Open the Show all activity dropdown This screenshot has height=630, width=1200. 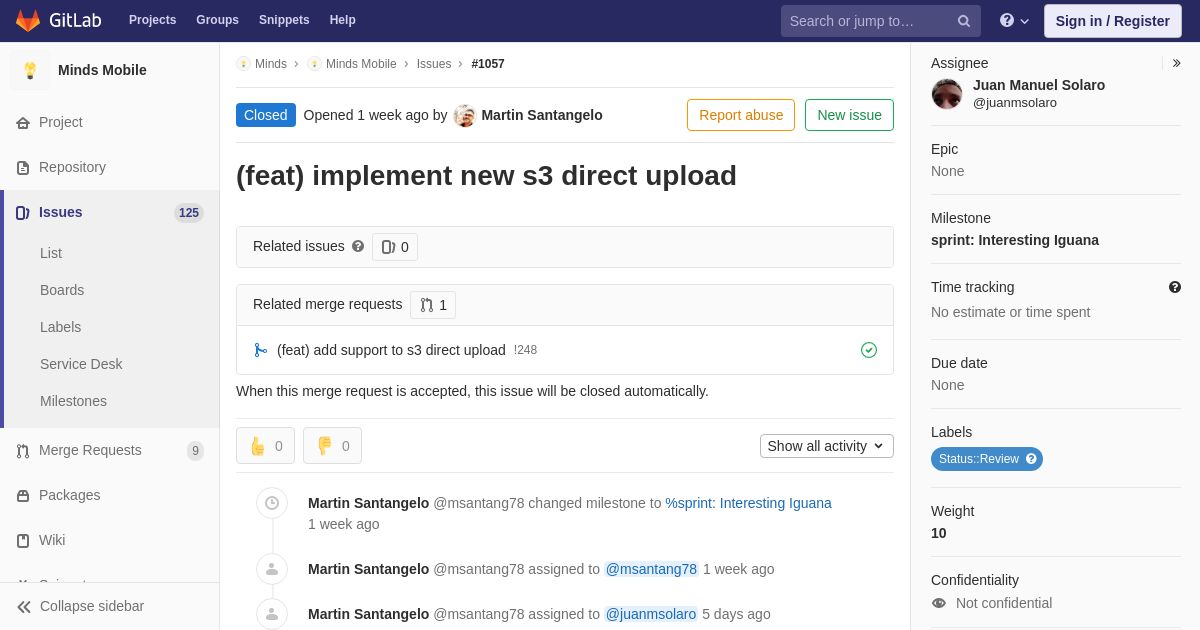[827, 446]
